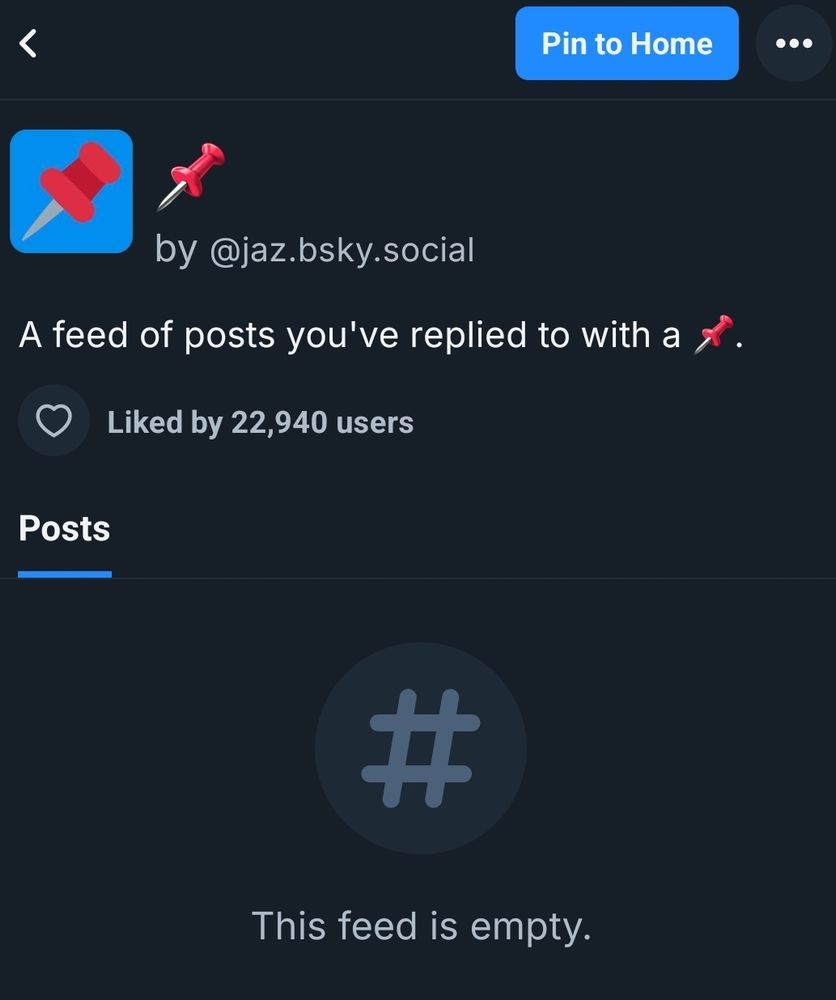
Task: Like this feed with the heart icon
Action: pyautogui.click(x=54, y=421)
